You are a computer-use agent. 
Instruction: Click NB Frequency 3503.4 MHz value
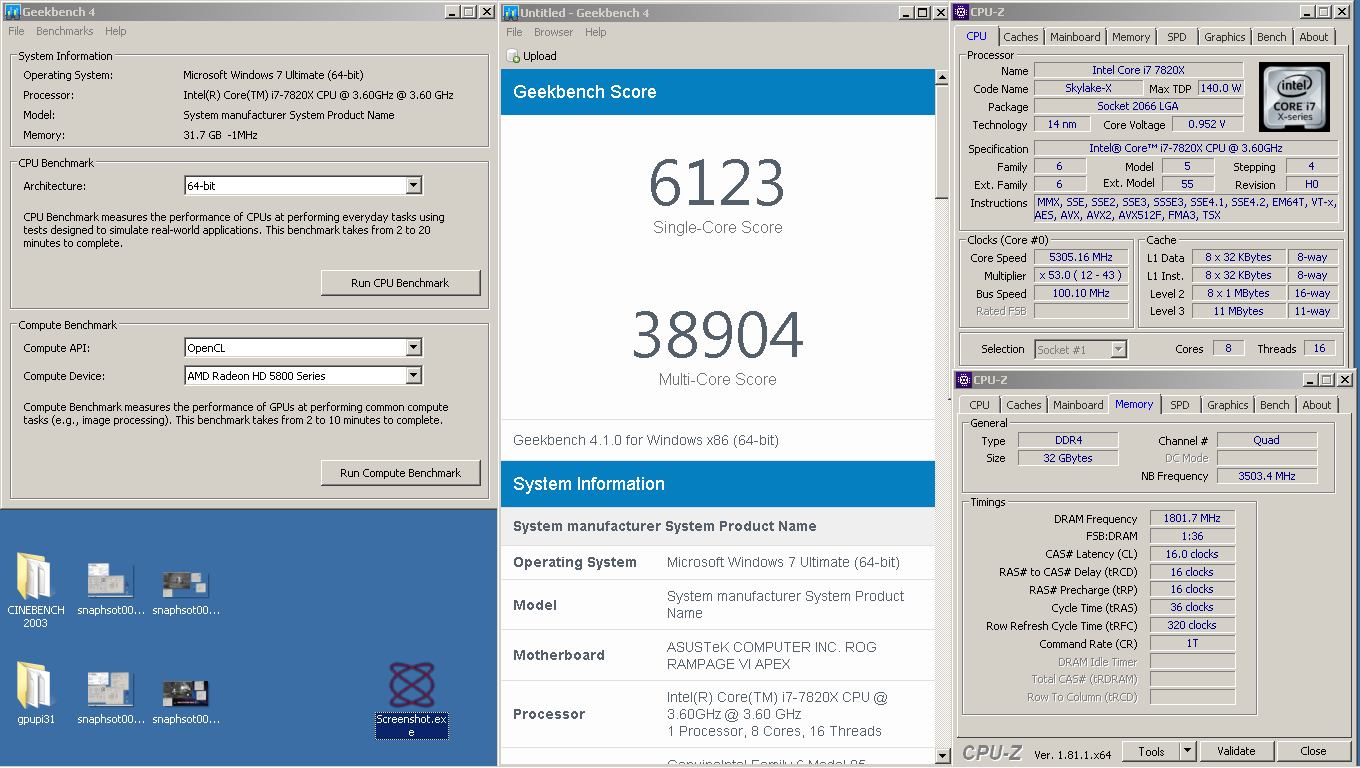1266,476
